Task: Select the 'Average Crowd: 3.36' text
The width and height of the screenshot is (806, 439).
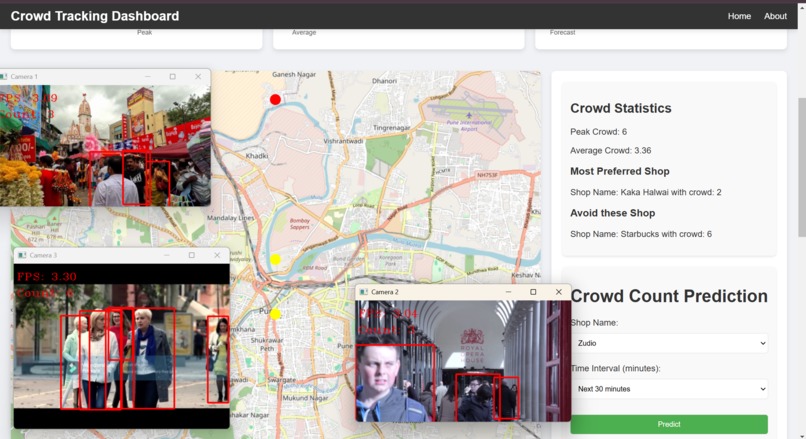Action: [x=611, y=151]
